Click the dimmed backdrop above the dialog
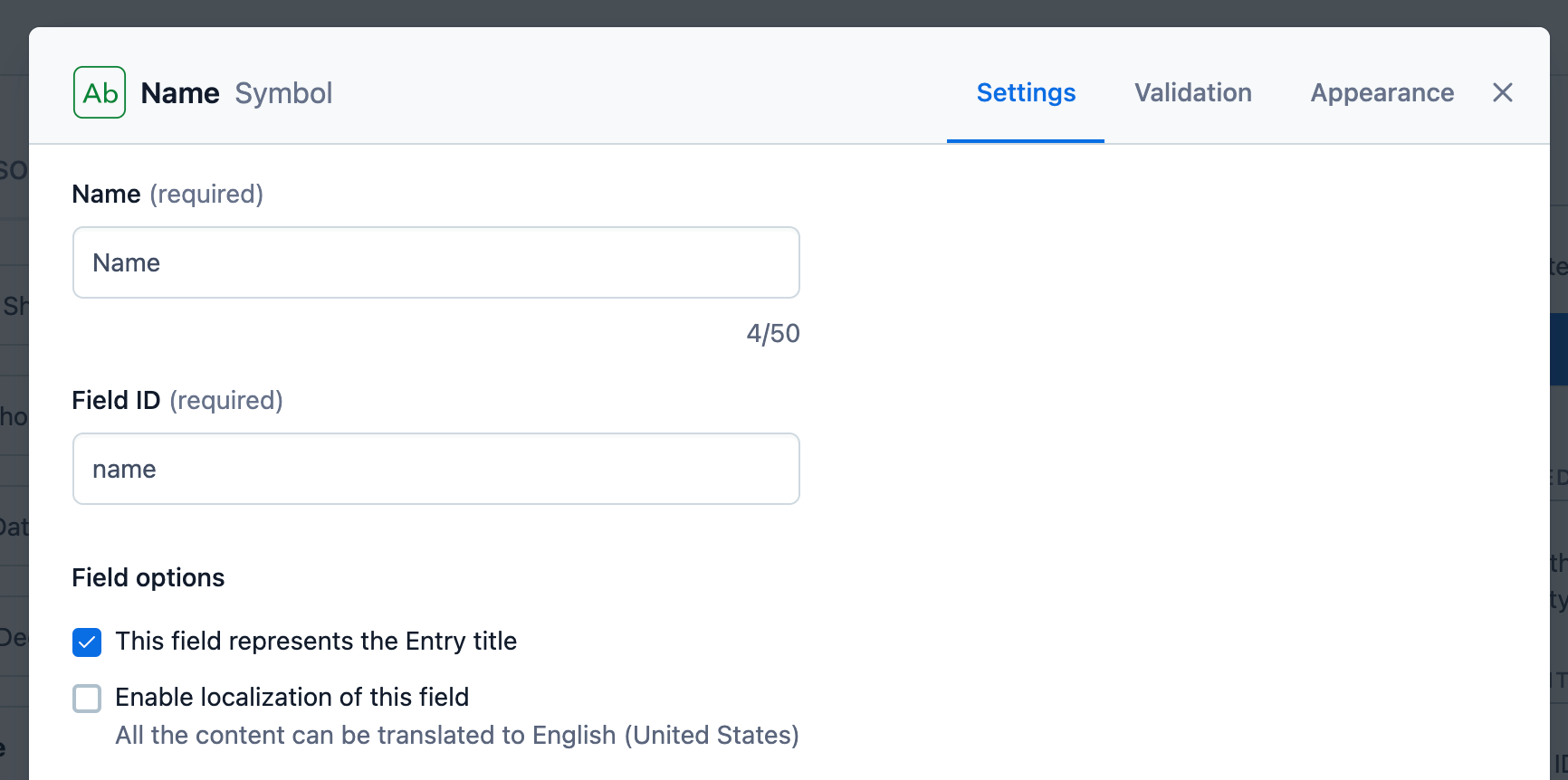 click(784, 13)
